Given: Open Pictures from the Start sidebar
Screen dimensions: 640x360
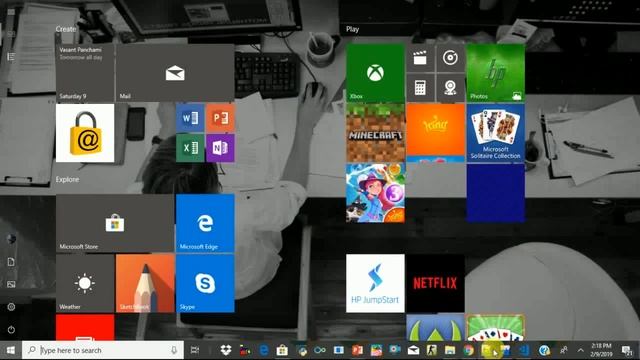Looking at the screenshot, I should point(11,284).
